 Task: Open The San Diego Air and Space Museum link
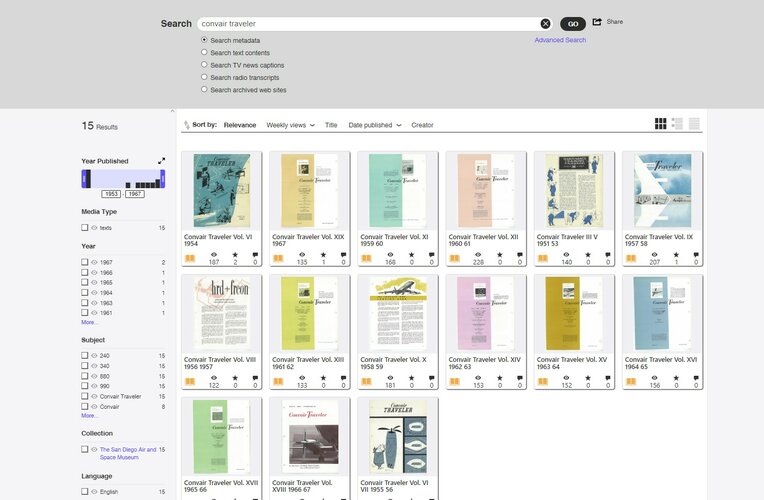(128, 453)
